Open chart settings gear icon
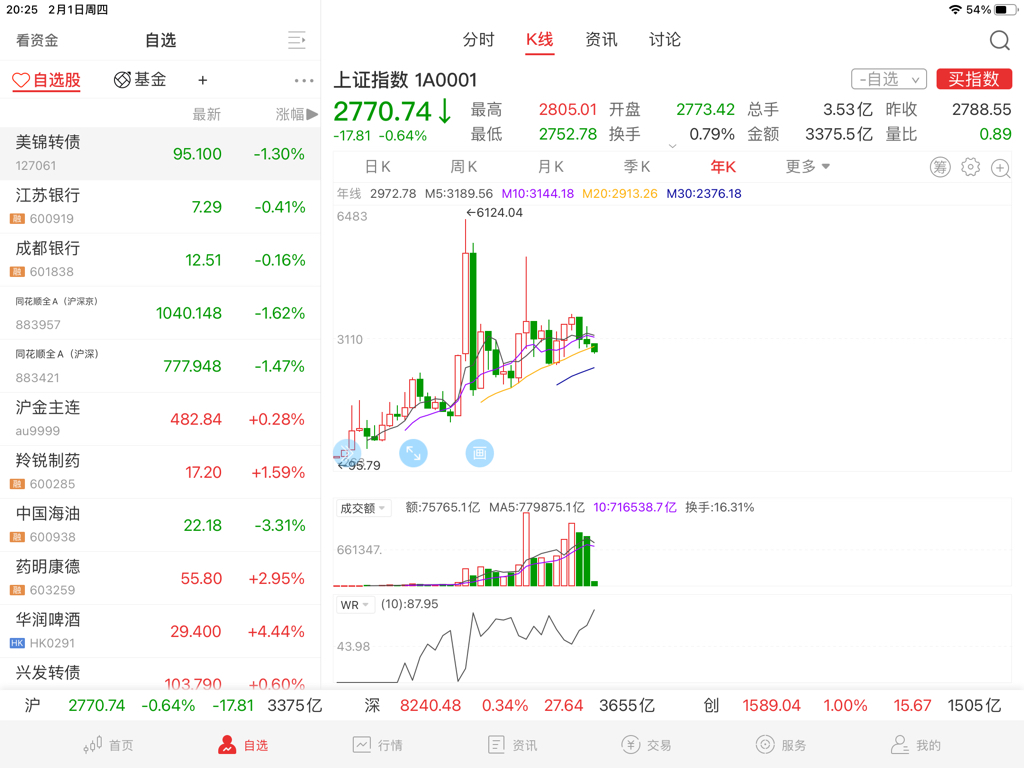This screenshot has height=768, width=1024. 970,167
